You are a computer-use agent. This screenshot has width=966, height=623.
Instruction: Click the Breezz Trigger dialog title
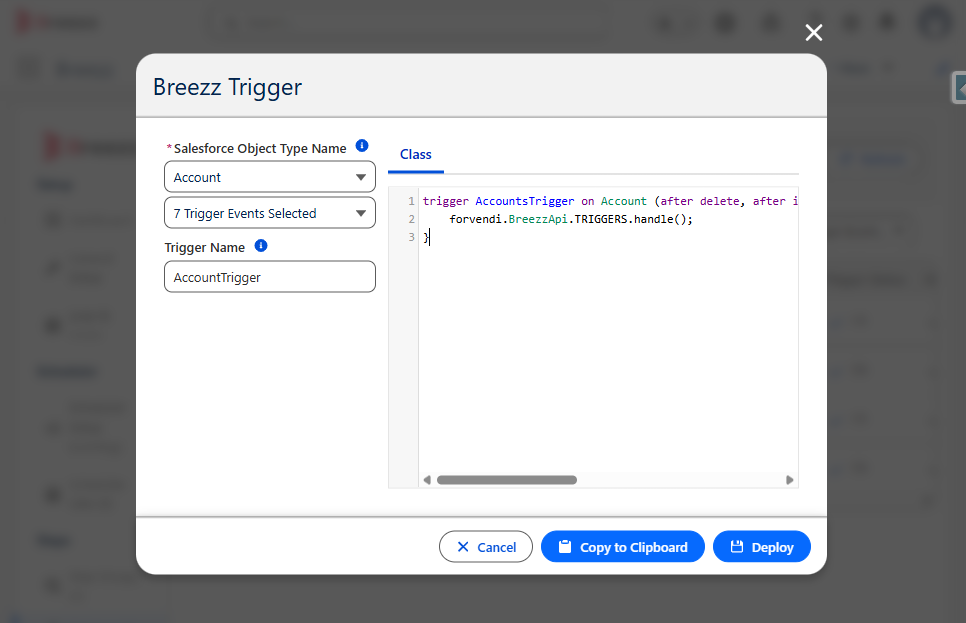click(227, 88)
